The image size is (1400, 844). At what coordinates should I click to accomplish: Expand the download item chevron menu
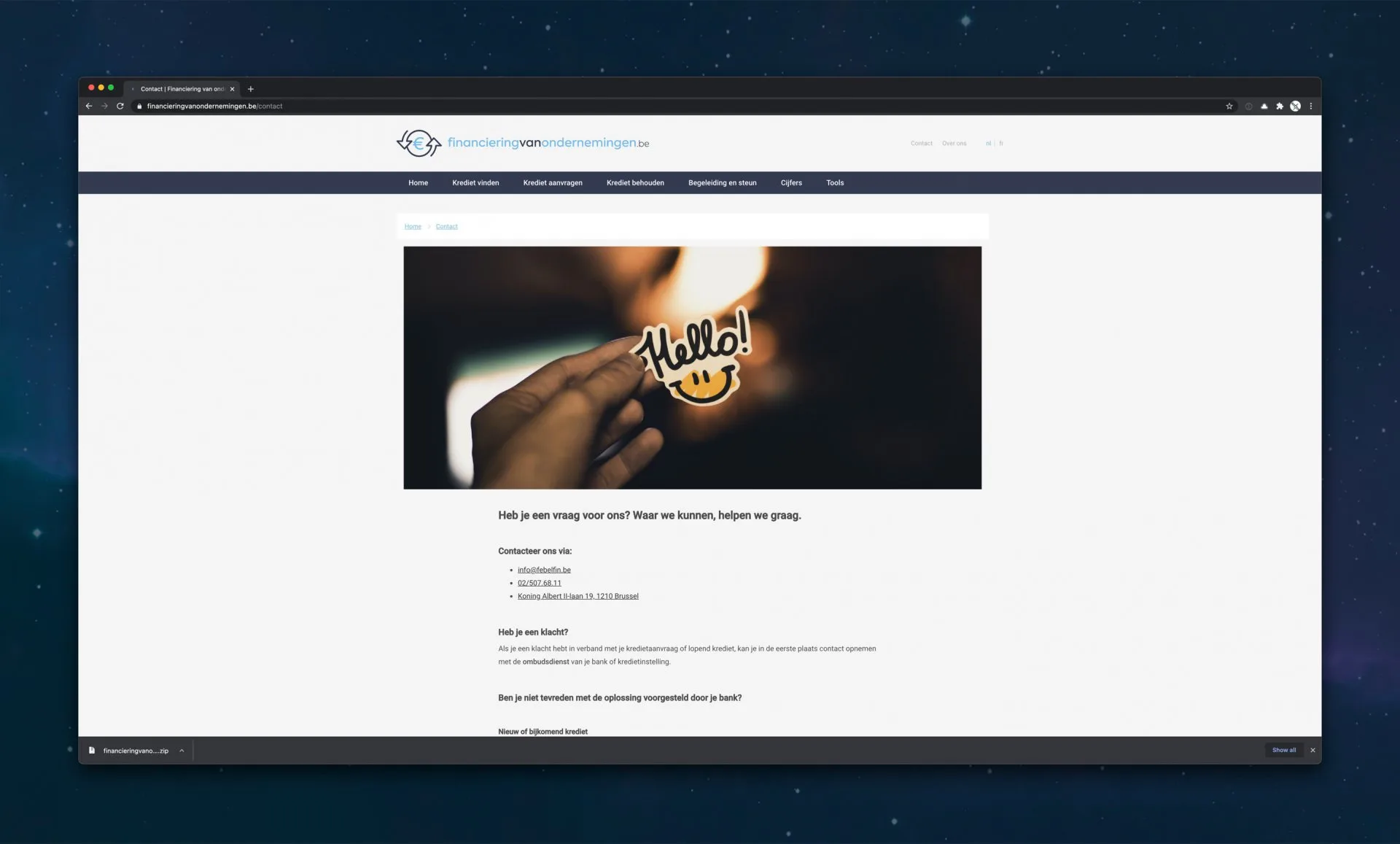tap(182, 751)
